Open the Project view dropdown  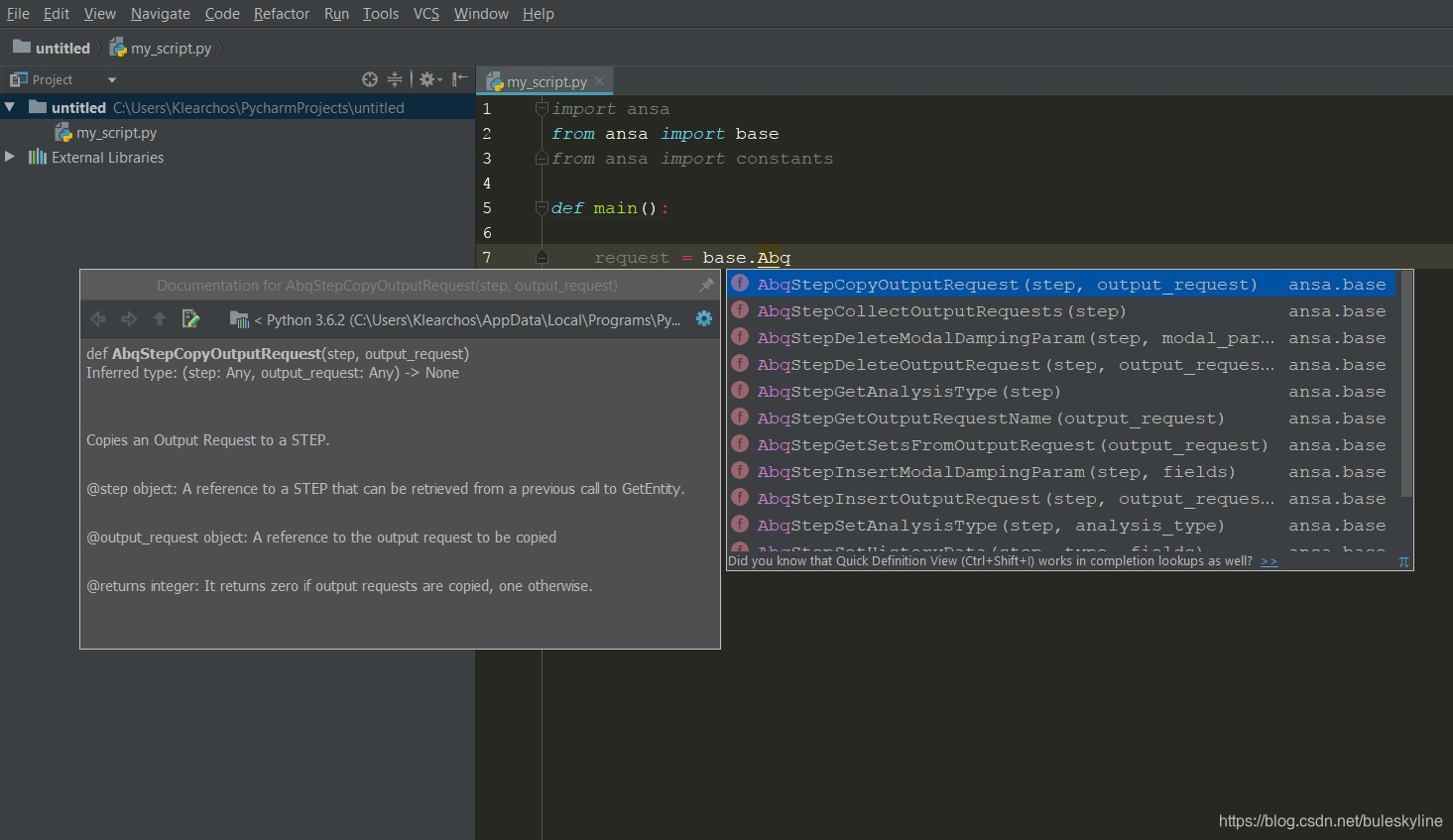pyautogui.click(x=112, y=79)
